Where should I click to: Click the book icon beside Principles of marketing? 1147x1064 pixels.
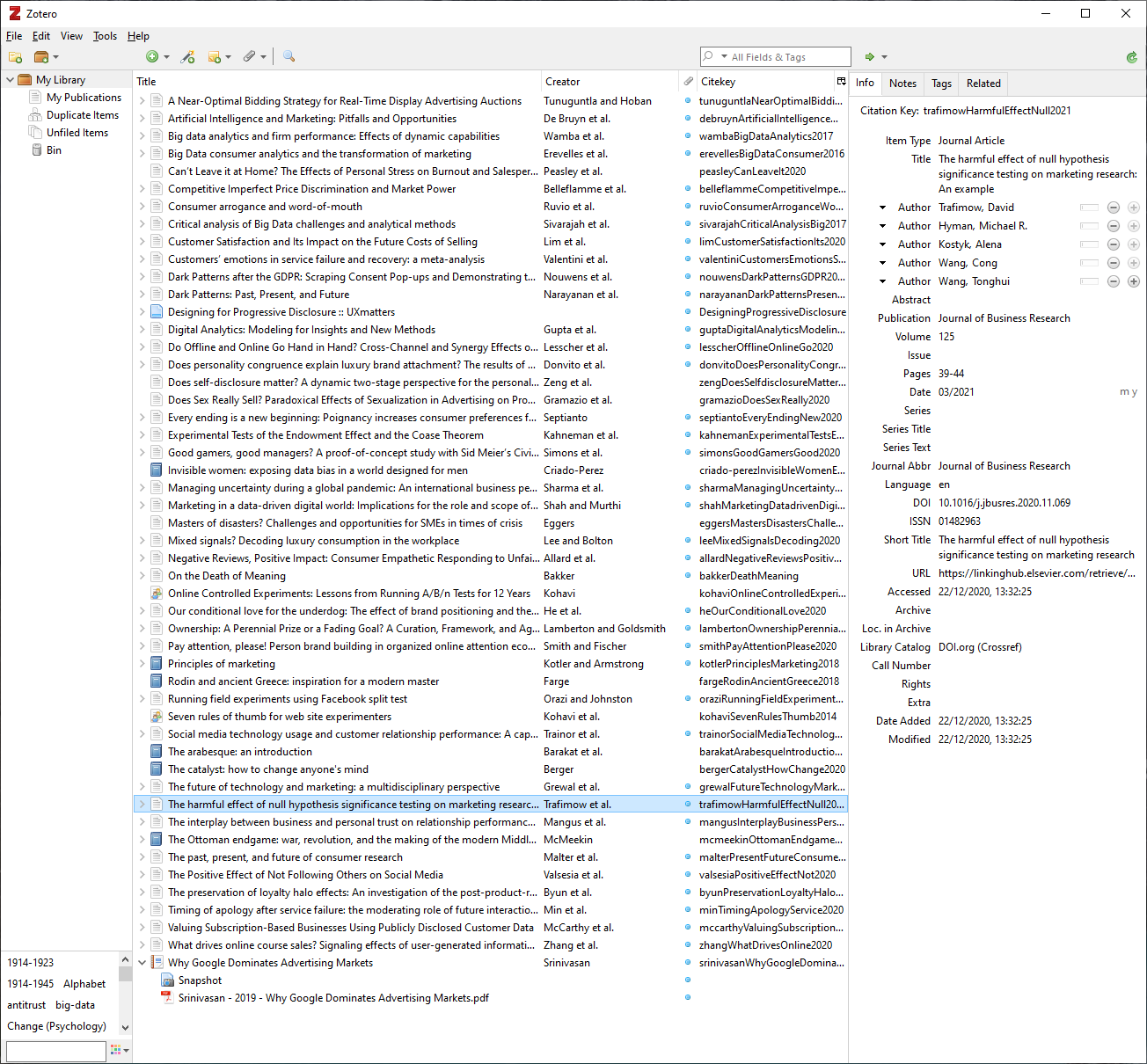pos(157,664)
